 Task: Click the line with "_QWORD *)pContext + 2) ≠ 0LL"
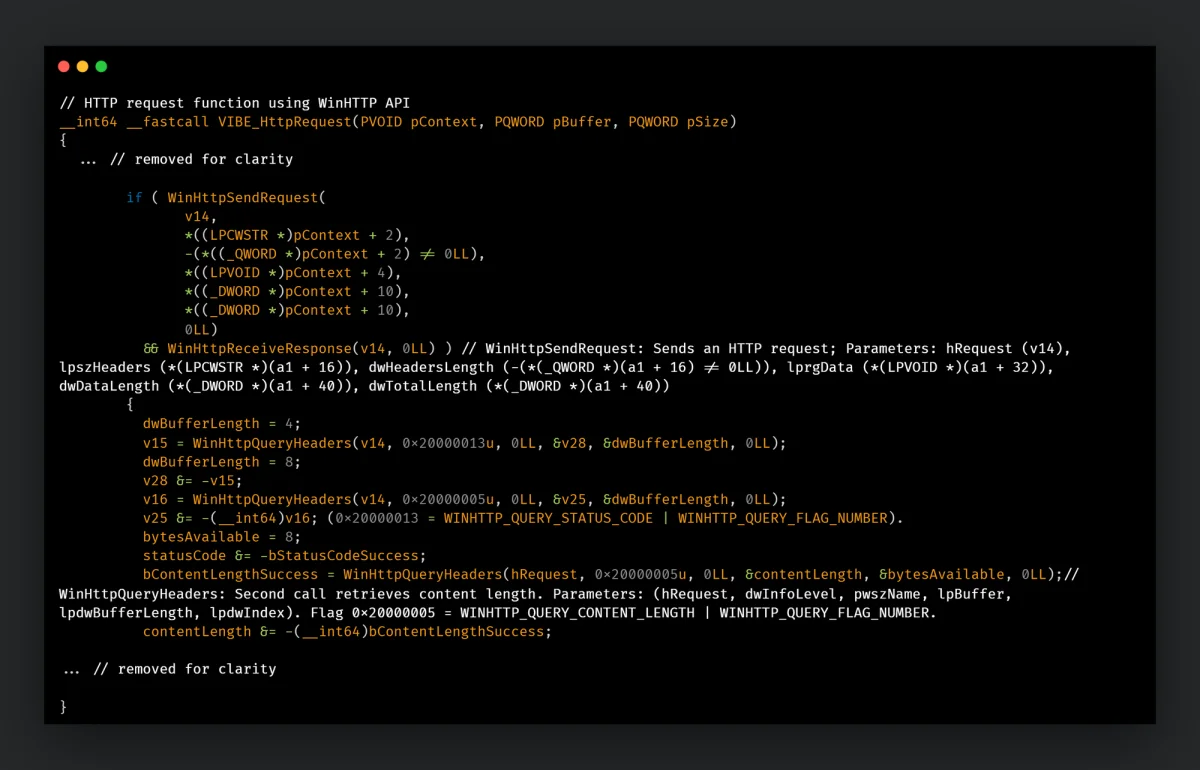335,254
